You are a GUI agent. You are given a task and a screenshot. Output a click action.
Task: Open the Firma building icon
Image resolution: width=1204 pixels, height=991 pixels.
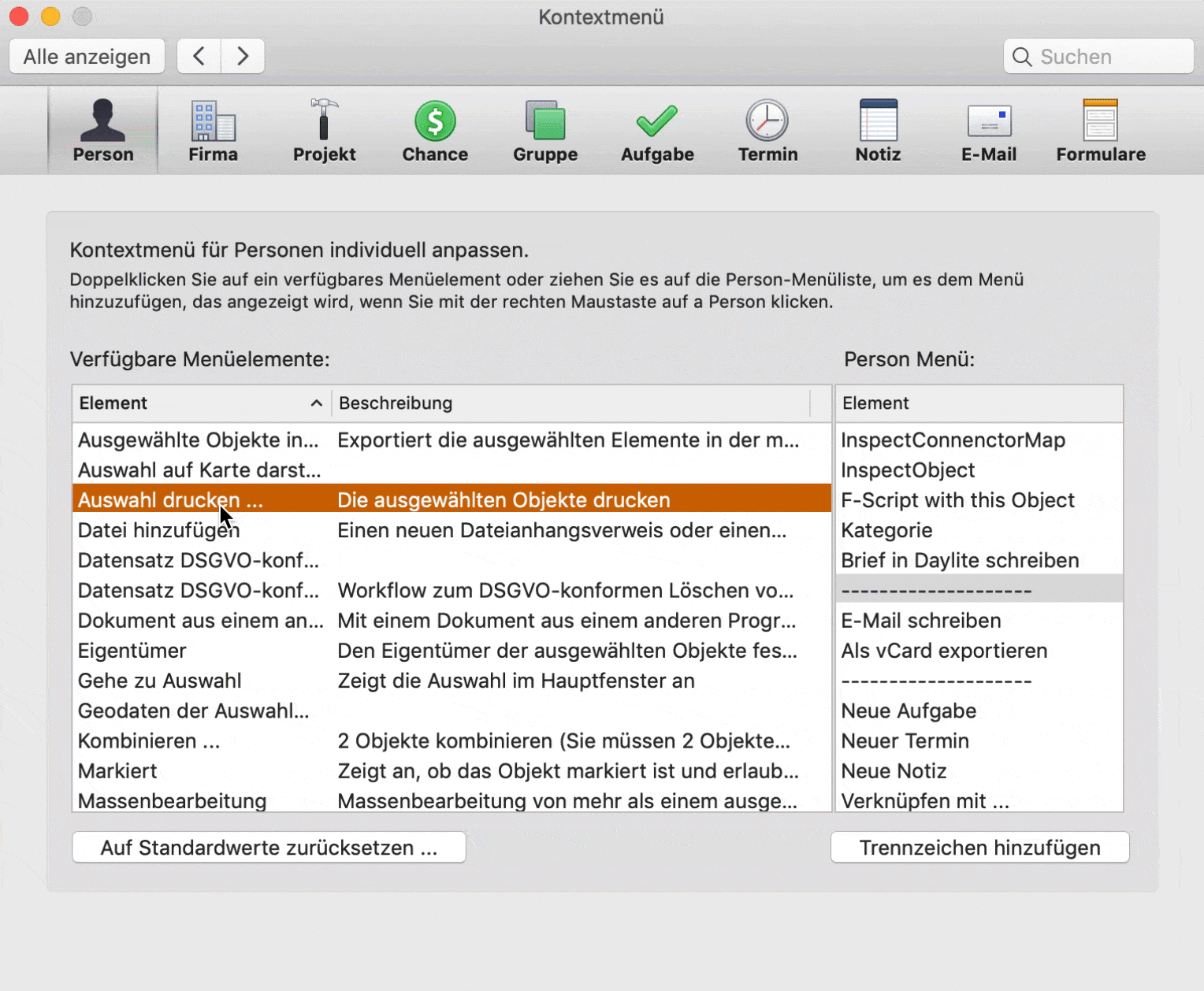coord(213,120)
